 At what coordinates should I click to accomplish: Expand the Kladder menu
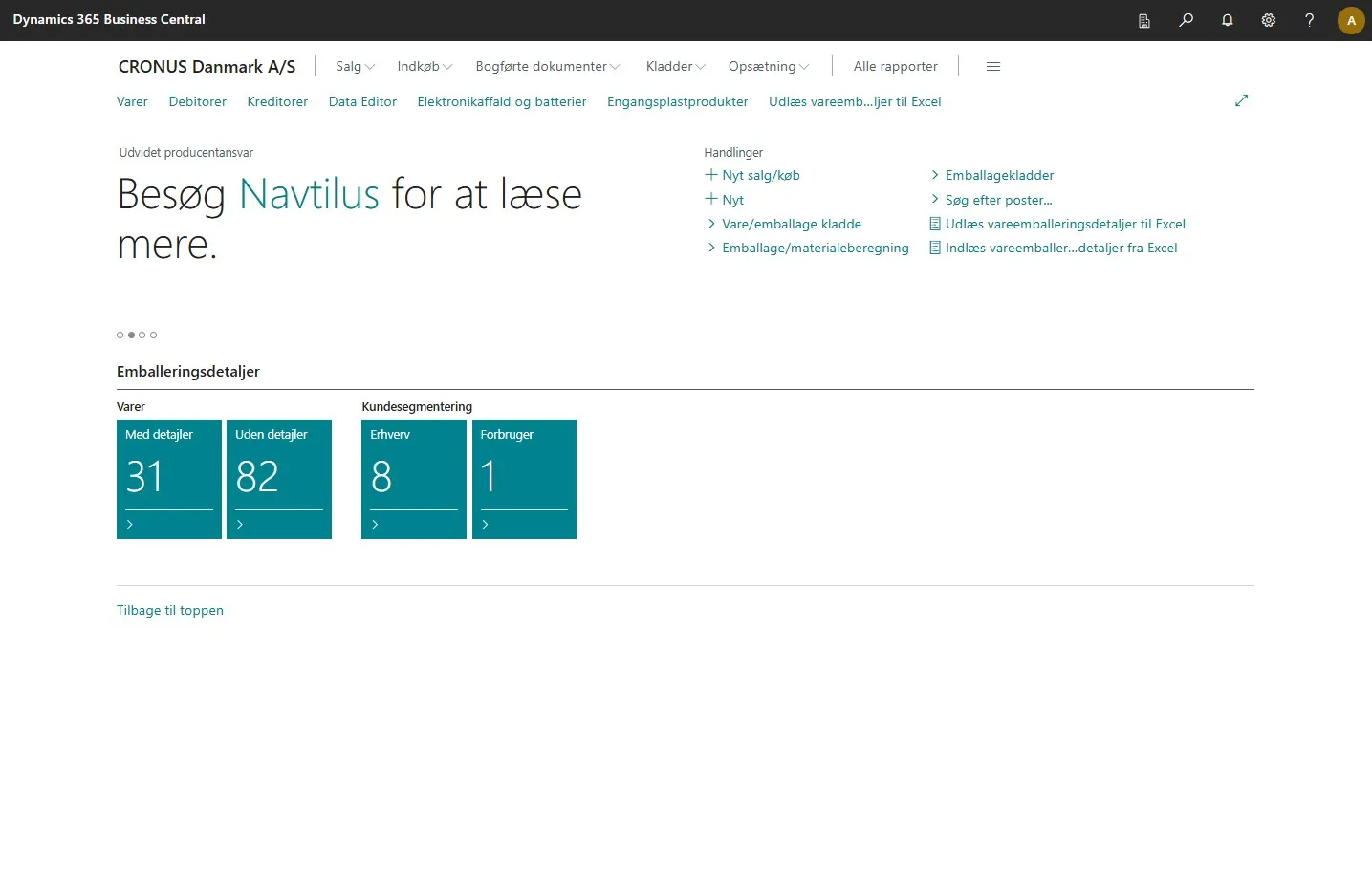[675, 66]
